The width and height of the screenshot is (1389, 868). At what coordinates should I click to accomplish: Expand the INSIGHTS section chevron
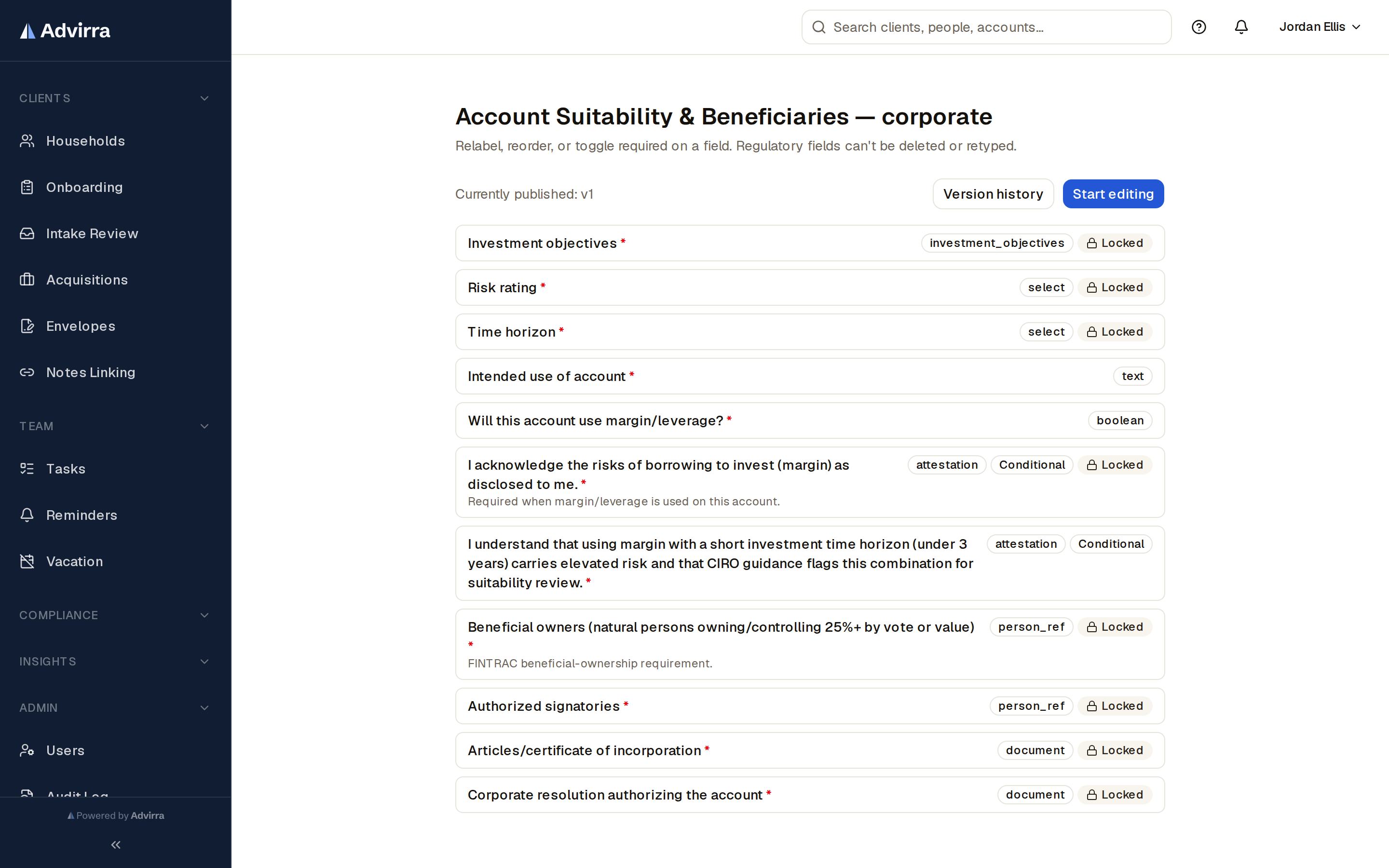[x=204, y=661]
